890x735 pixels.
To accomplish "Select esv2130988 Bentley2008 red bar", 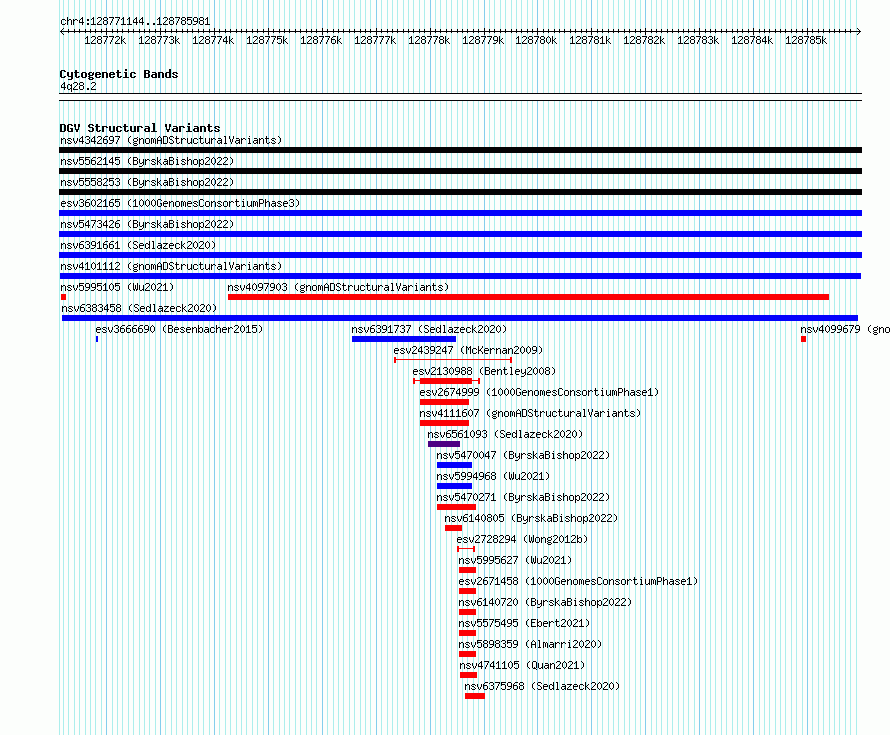I will tap(446, 381).
